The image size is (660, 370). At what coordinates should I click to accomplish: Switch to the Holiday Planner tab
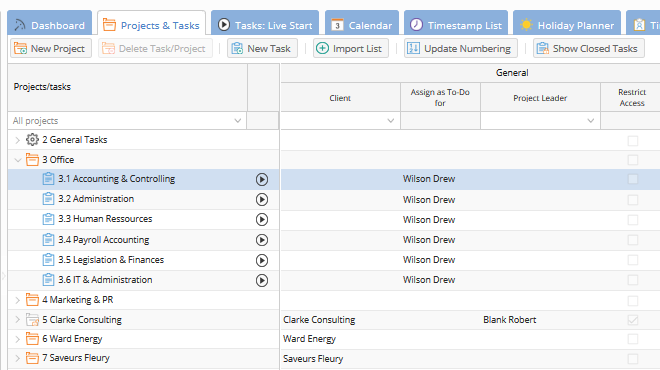[567, 24]
